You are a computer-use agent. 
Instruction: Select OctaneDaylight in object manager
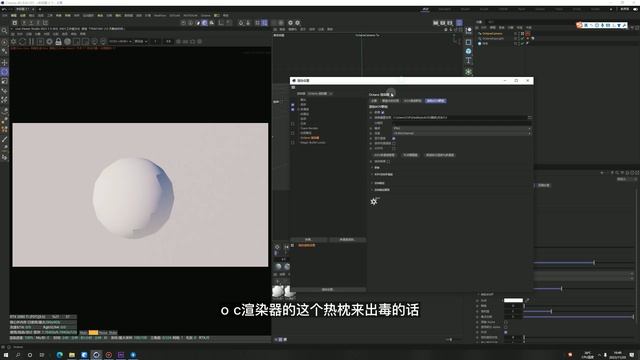[x=493, y=38]
